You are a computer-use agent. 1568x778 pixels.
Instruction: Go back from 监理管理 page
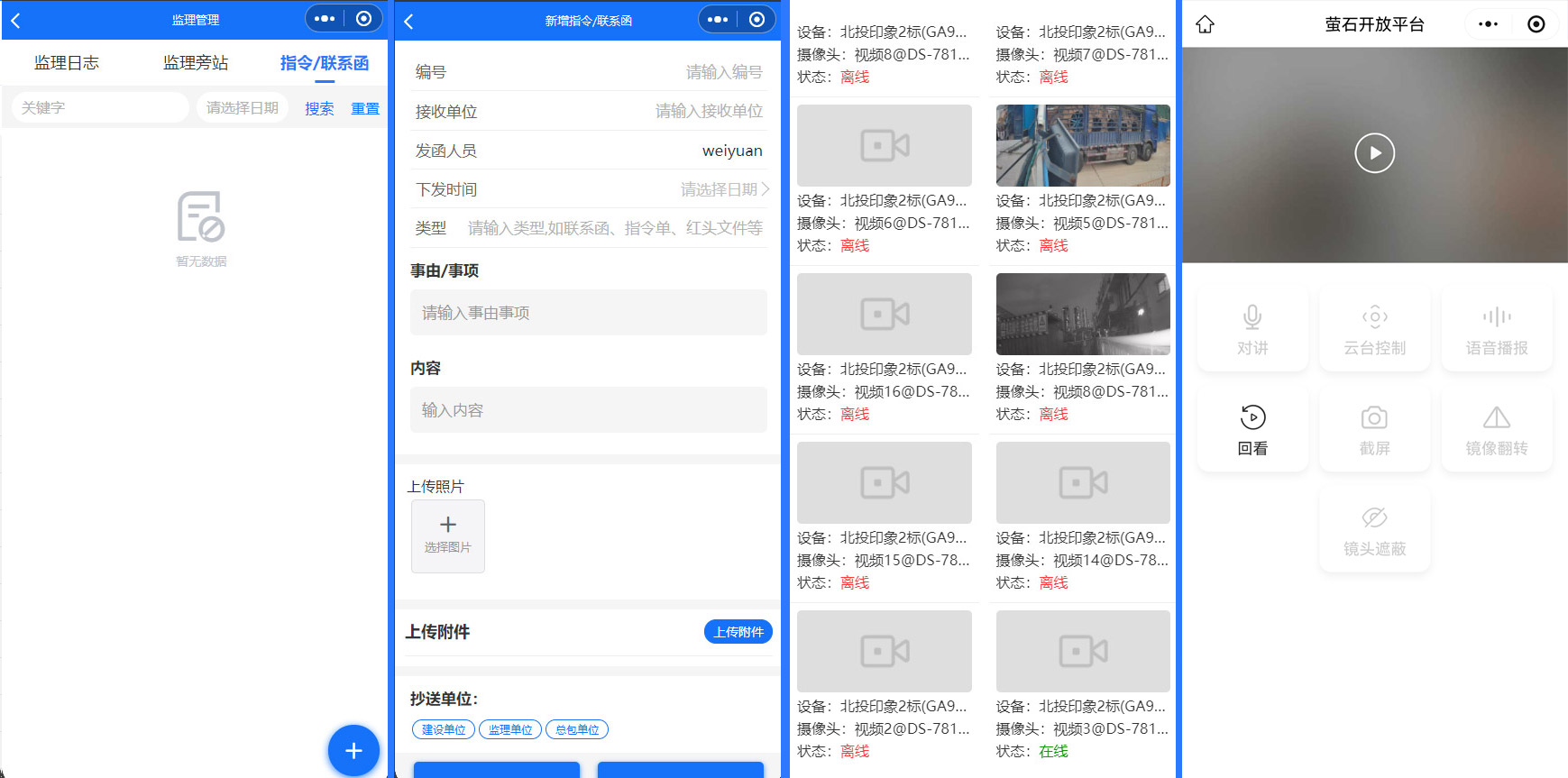(x=16, y=20)
